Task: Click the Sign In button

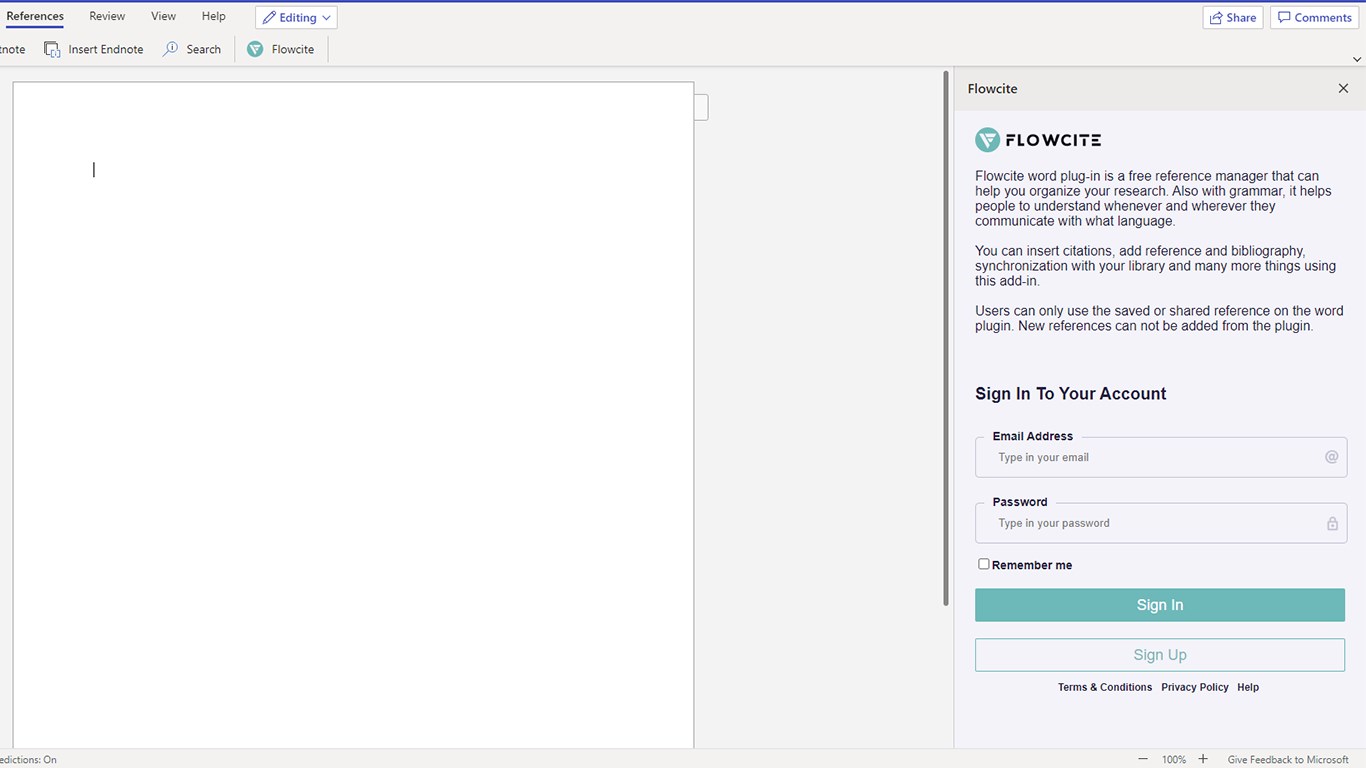Action: click(1160, 605)
